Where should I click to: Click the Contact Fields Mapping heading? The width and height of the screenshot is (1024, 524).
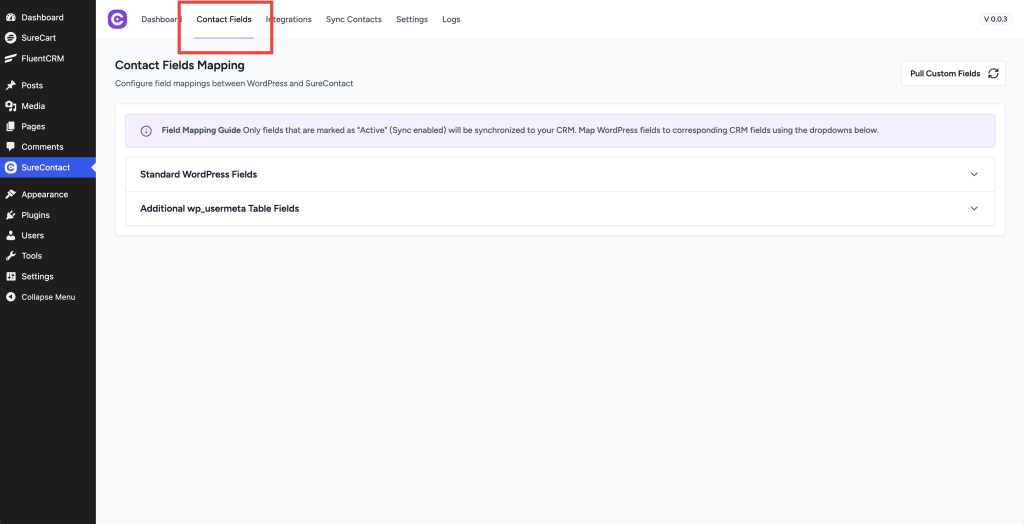click(180, 65)
